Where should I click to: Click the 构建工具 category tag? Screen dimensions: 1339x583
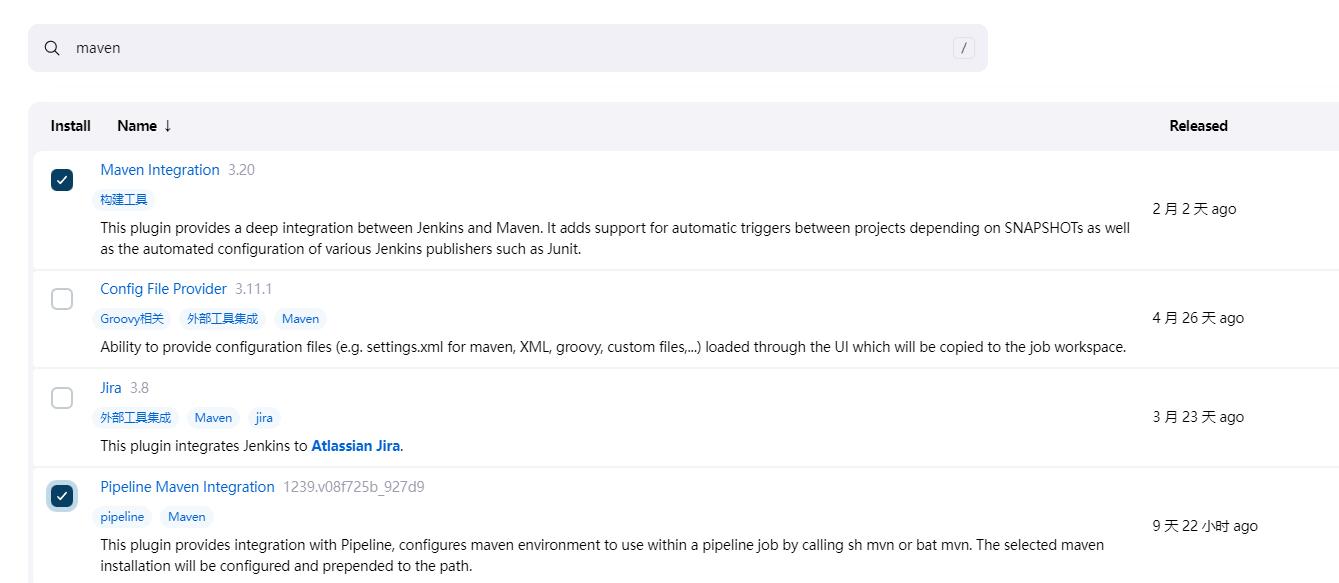point(124,200)
